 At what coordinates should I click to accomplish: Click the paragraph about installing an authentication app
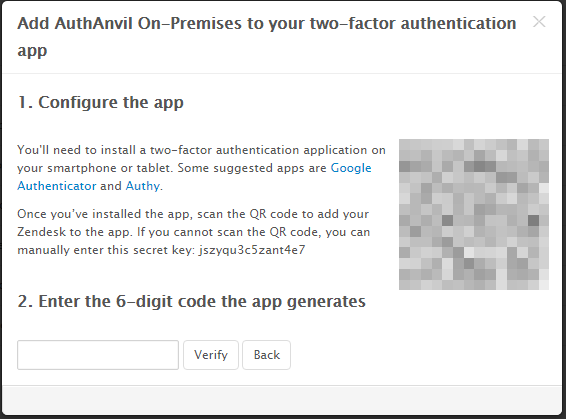pyautogui.click(x=201, y=168)
